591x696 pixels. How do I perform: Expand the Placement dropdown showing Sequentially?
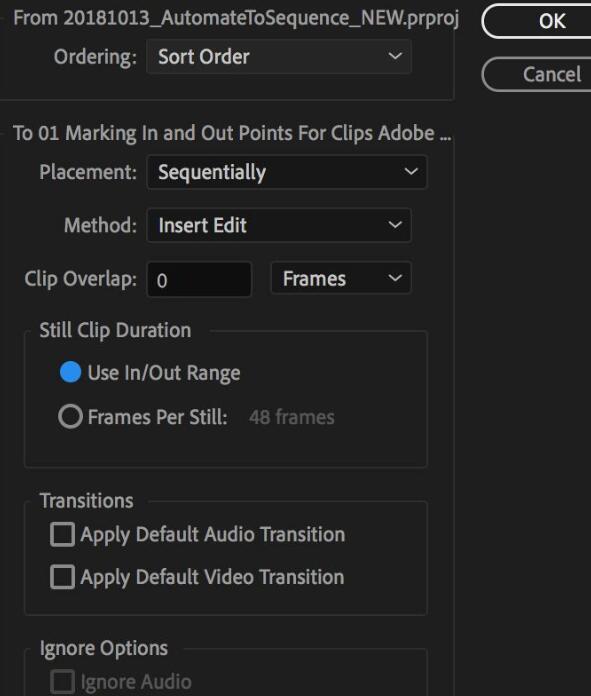[287, 172]
